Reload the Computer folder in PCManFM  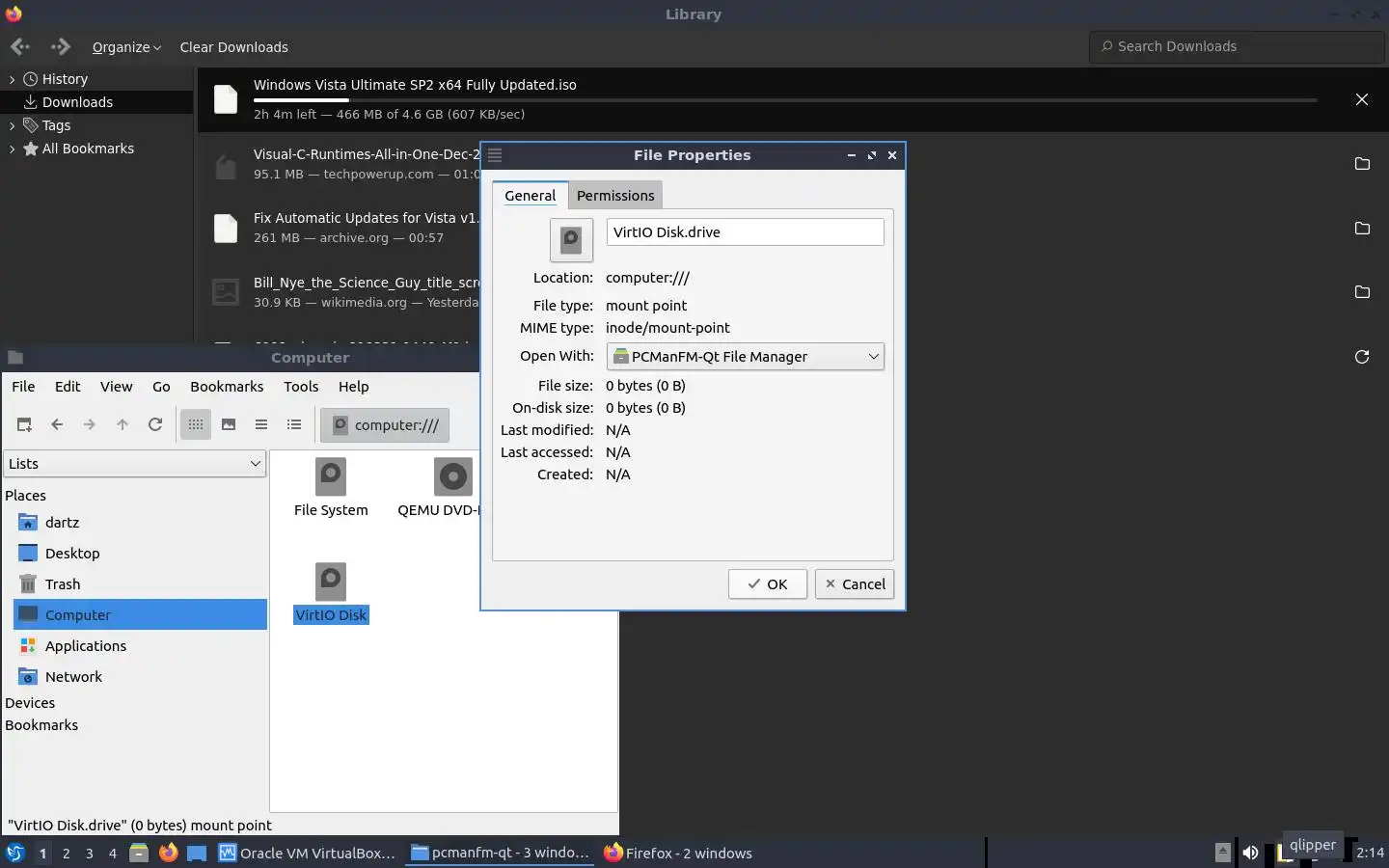point(155,424)
